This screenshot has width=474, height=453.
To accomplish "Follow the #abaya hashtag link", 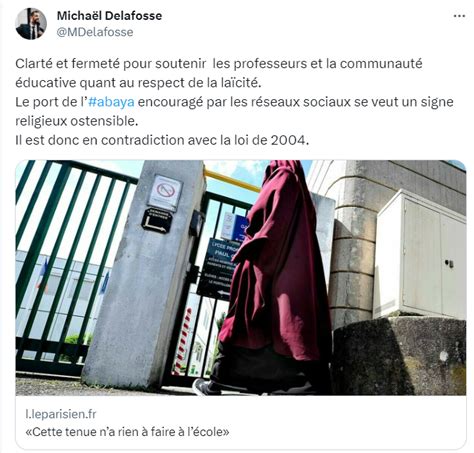I will point(111,102).
